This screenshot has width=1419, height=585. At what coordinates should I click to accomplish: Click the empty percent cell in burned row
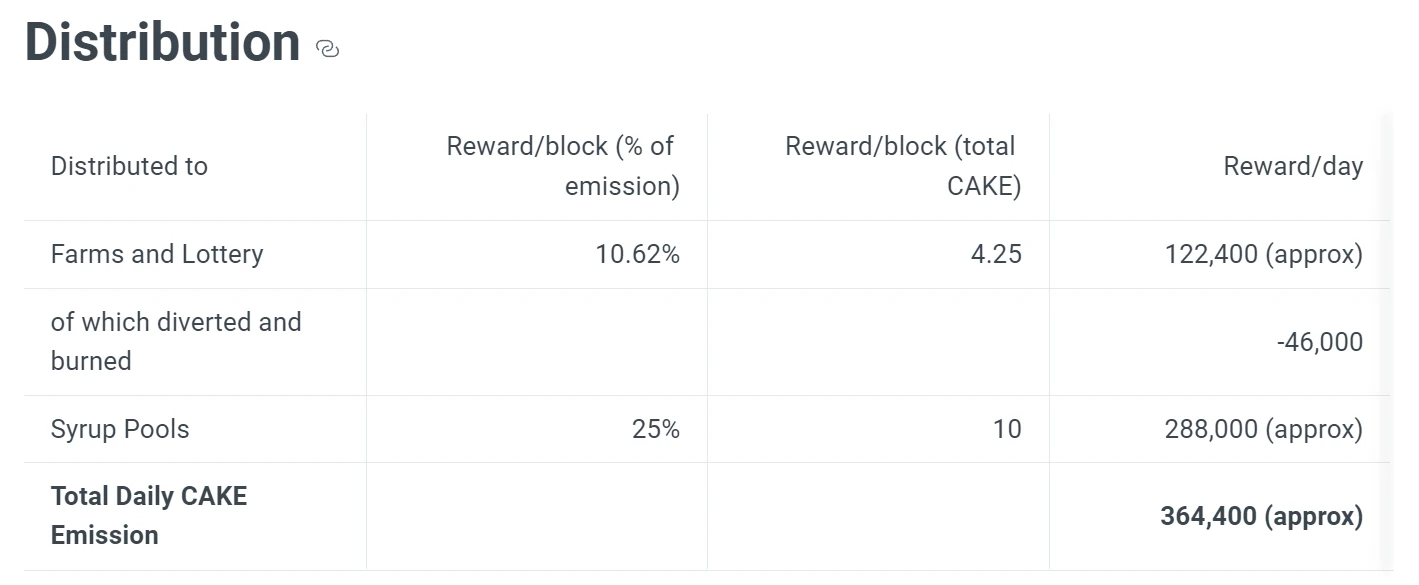537,342
